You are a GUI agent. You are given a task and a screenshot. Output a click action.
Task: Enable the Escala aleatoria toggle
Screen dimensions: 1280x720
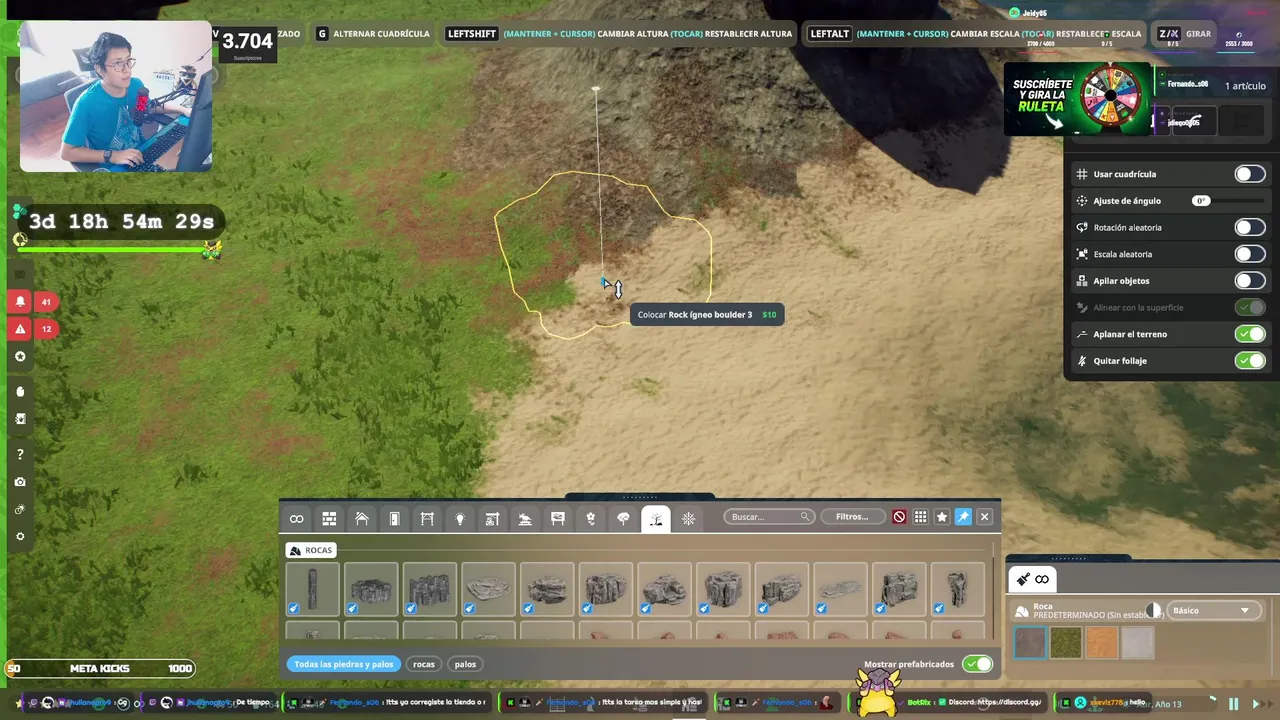(1249, 254)
